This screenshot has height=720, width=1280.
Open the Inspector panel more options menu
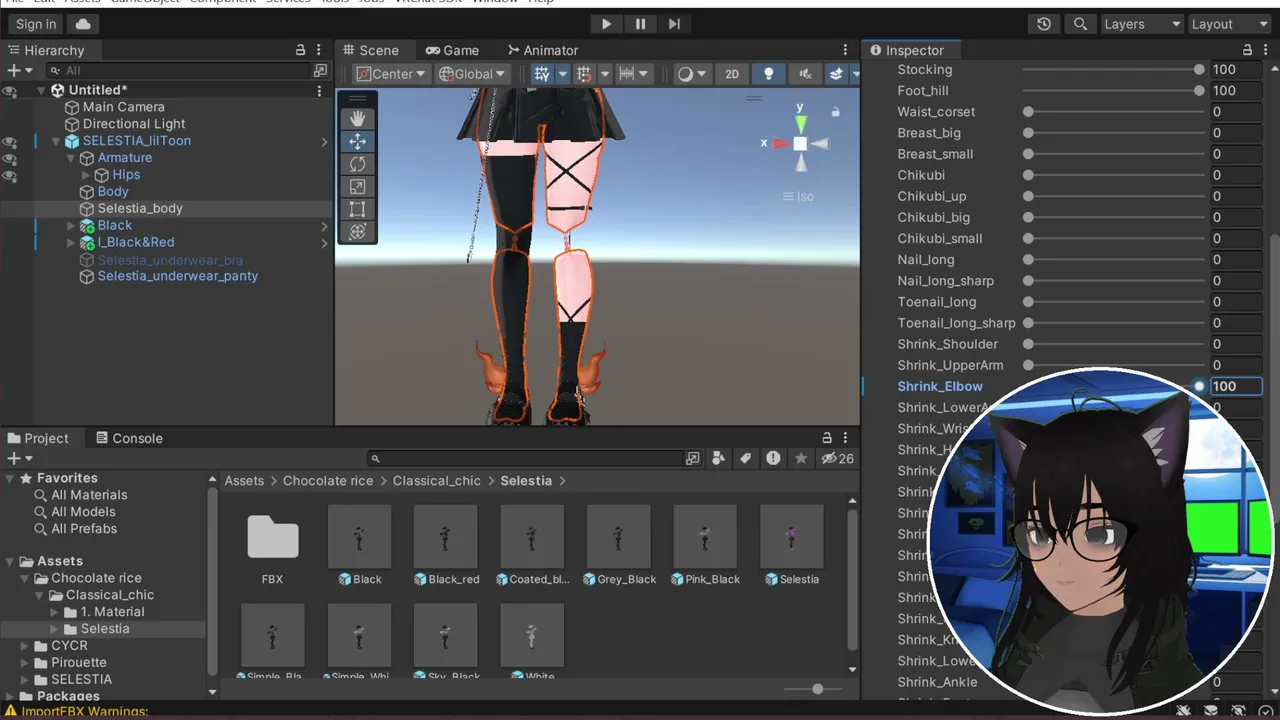point(1266,50)
